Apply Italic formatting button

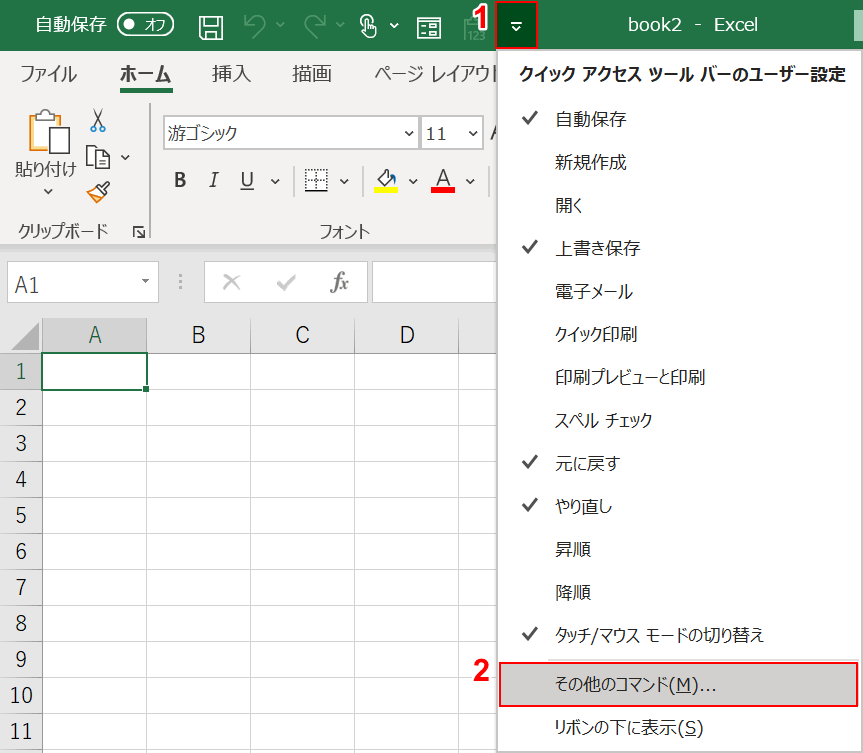tap(213, 180)
